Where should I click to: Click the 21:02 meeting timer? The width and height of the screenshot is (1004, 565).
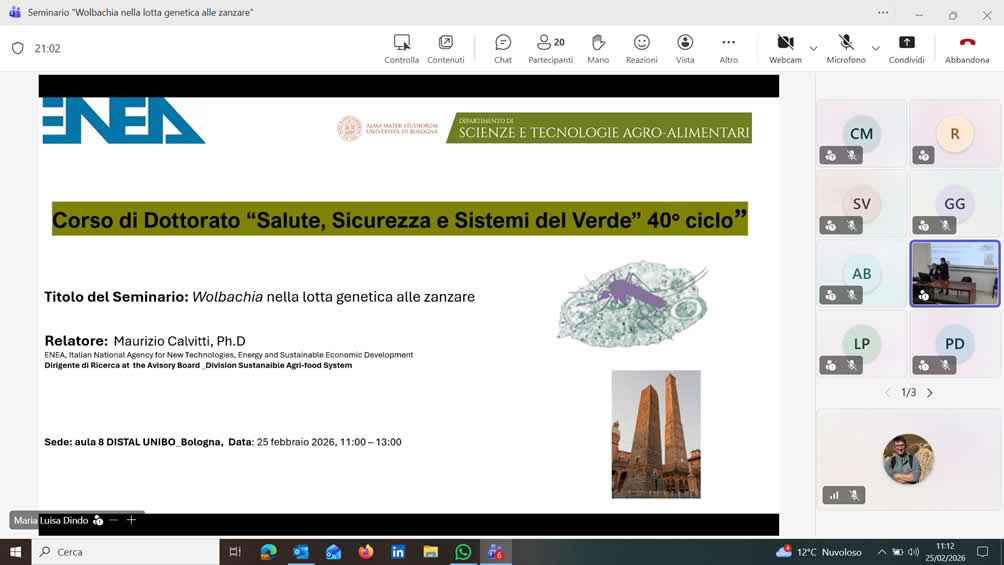click(x=47, y=49)
